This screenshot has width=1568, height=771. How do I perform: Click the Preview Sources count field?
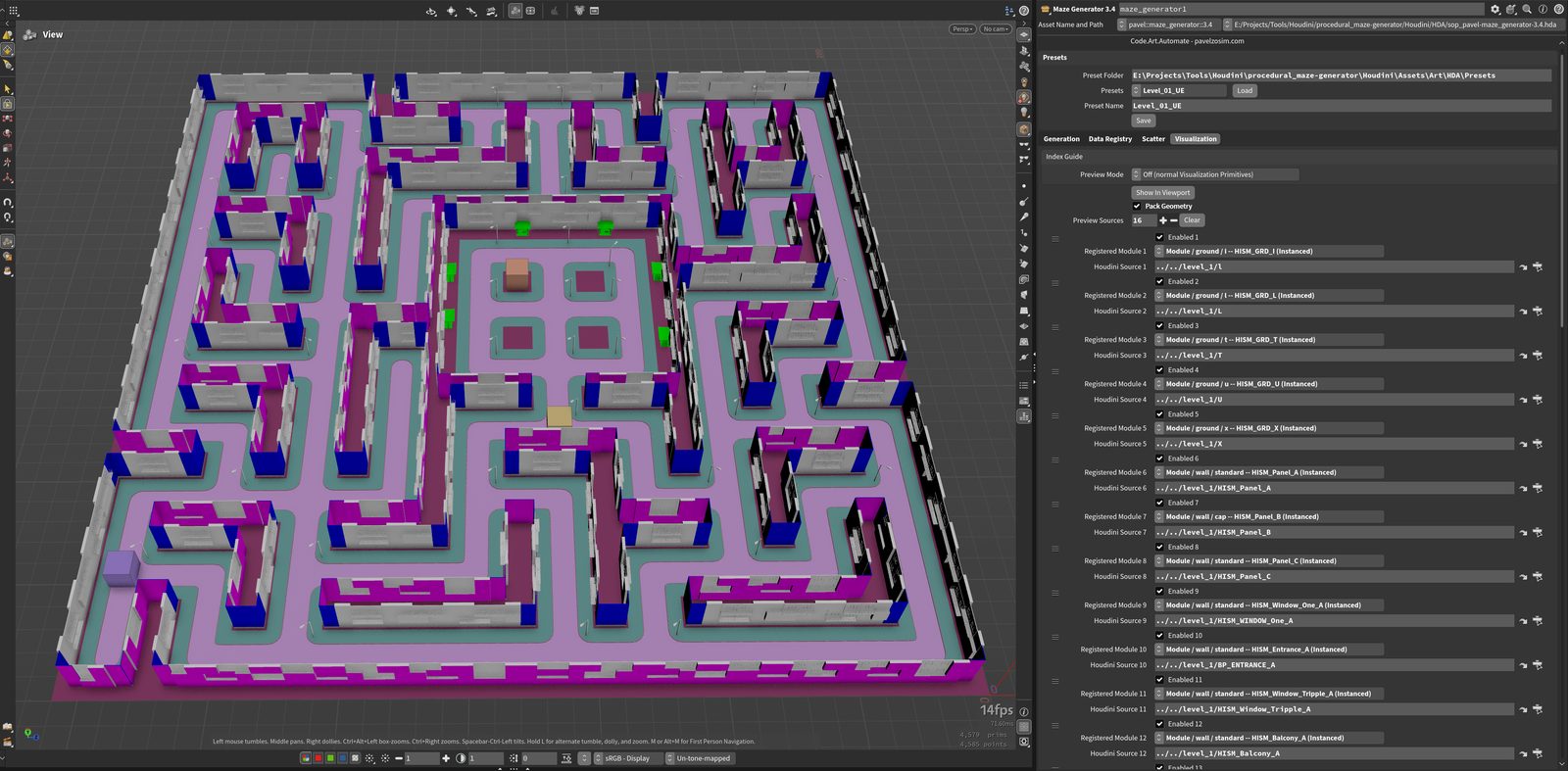[x=1144, y=220]
